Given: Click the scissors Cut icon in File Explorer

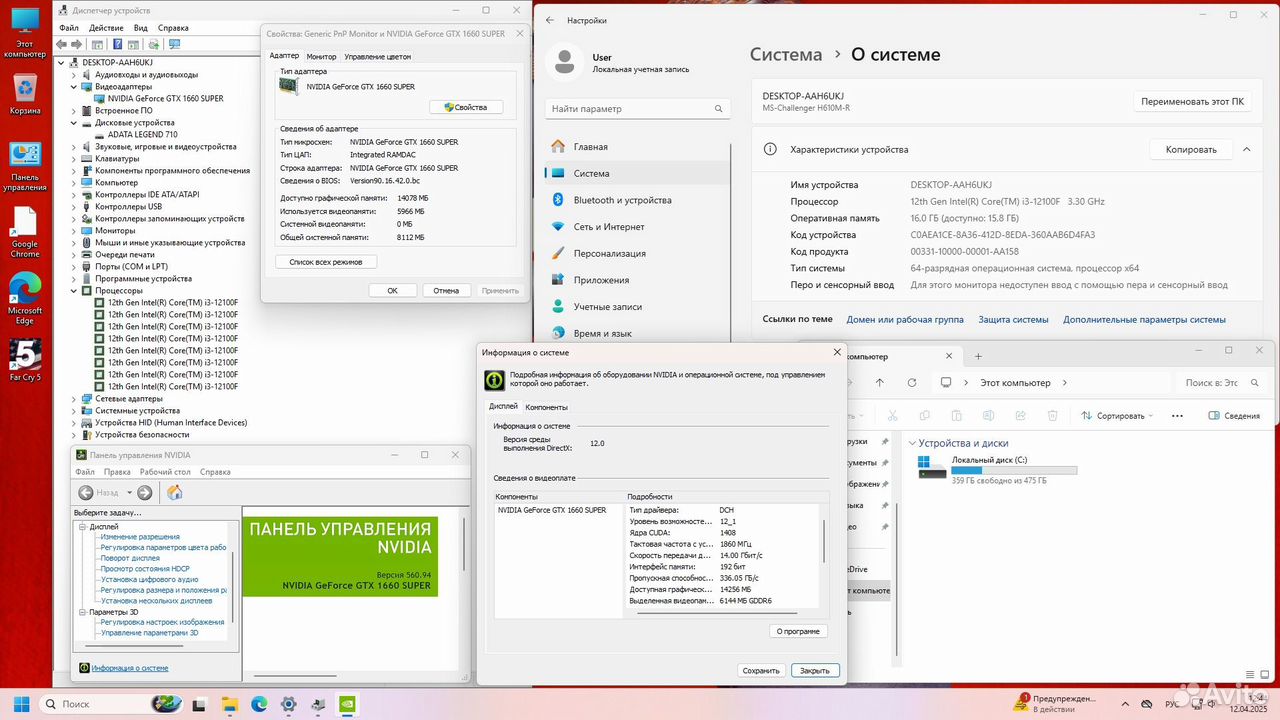Looking at the screenshot, I should (891, 415).
